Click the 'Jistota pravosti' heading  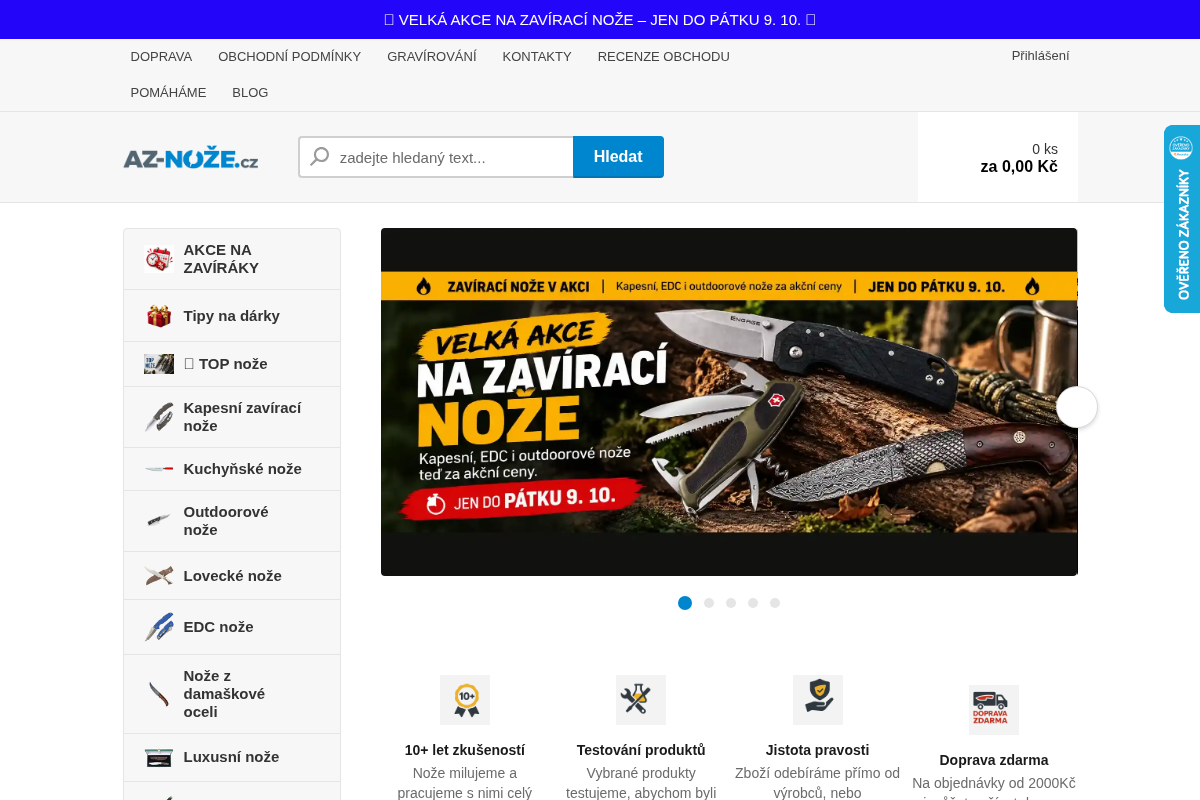pyautogui.click(x=818, y=750)
